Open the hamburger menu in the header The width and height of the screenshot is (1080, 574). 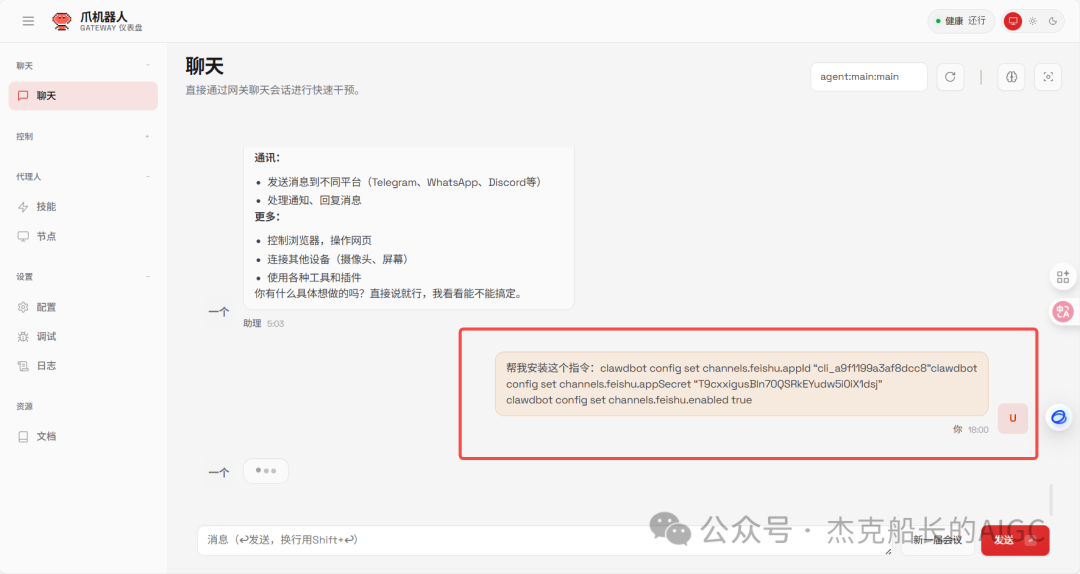(28, 21)
